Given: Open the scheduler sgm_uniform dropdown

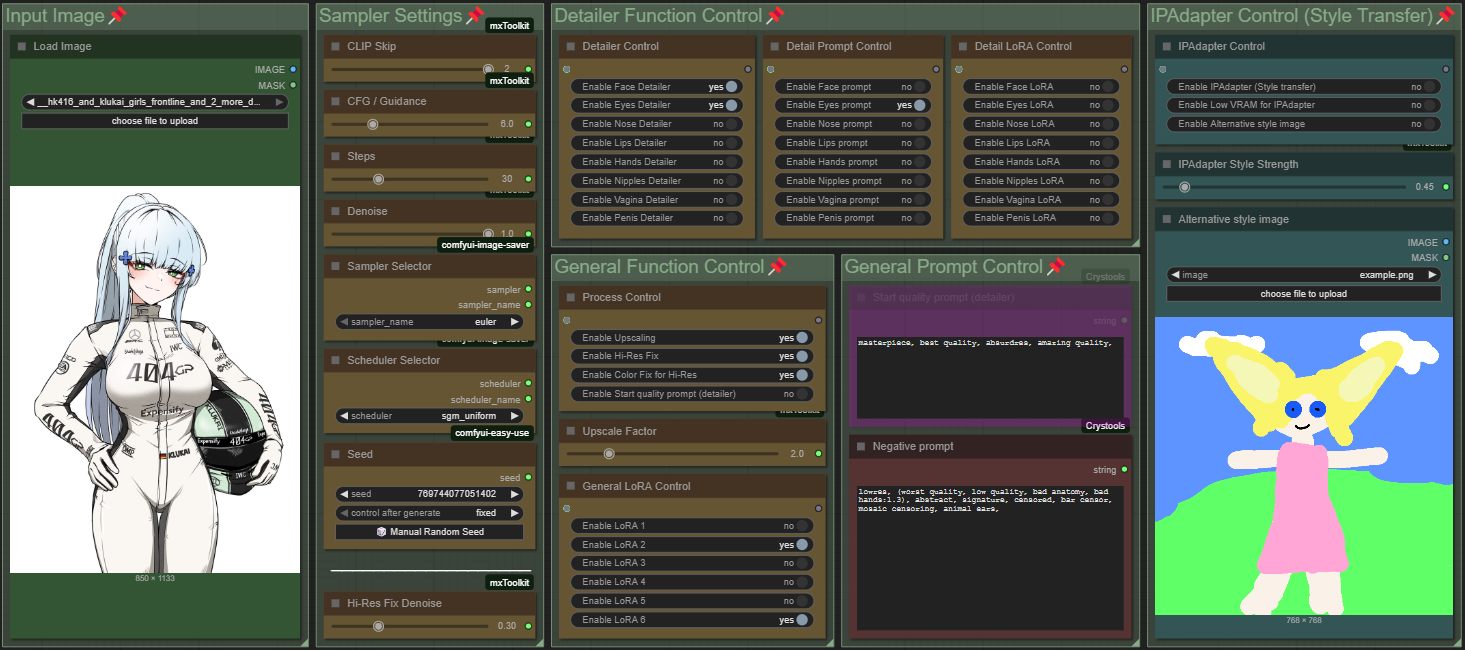Looking at the screenshot, I should pyautogui.click(x=430, y=416).
